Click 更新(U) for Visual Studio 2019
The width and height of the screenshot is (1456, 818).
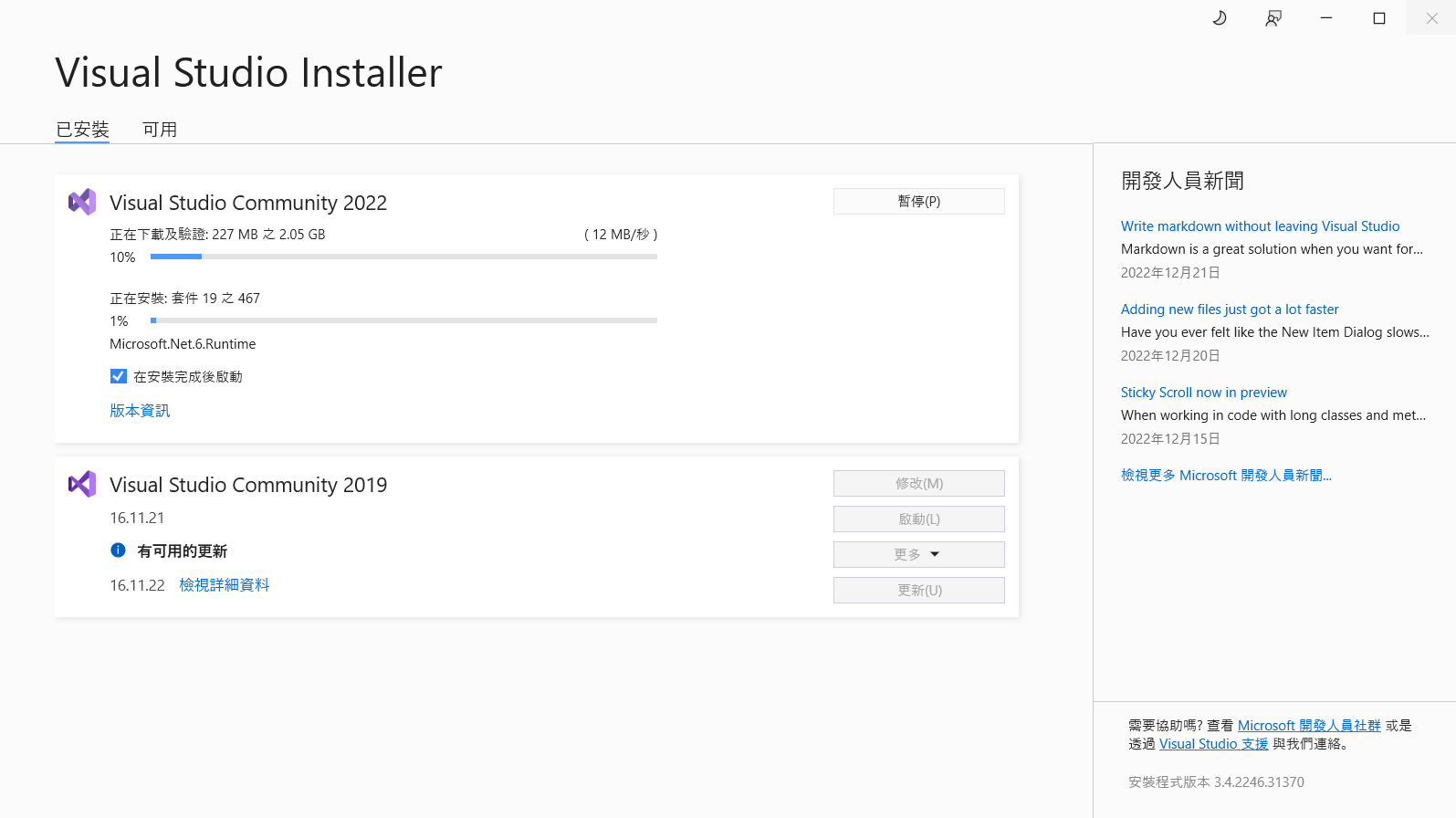[x=919, y=590]
